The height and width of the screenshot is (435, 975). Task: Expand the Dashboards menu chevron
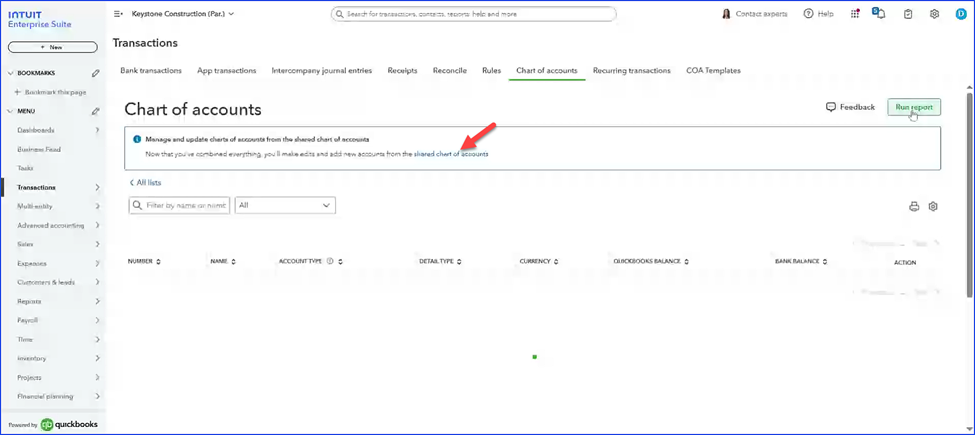tap(98, 130)
